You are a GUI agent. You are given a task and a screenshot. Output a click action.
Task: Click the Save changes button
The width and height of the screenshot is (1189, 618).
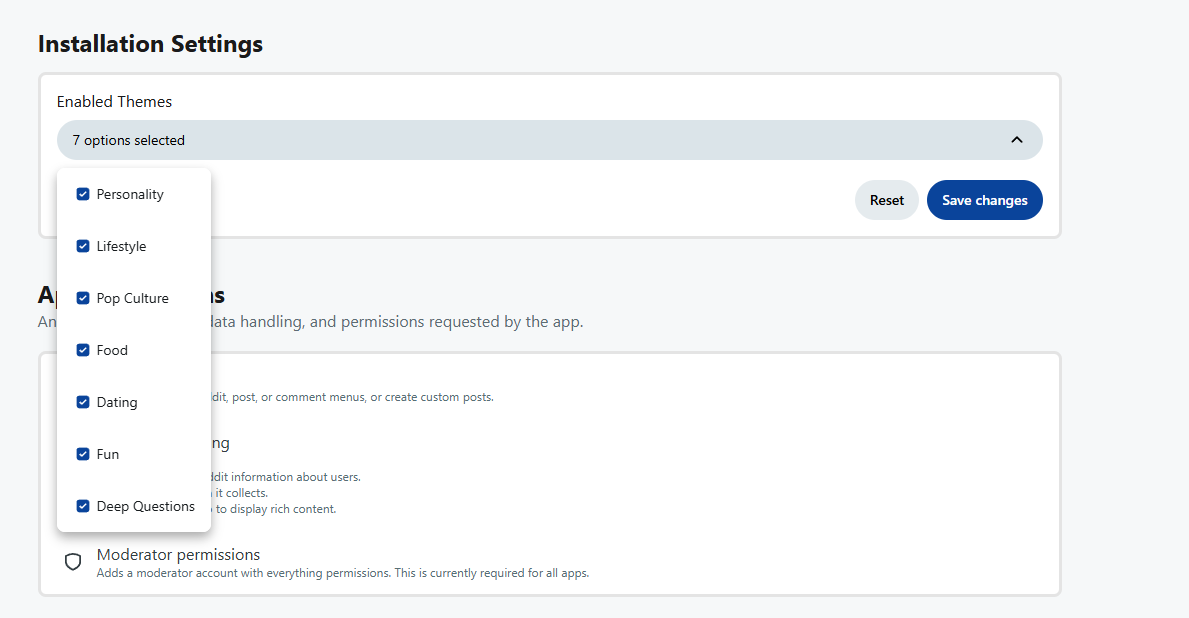click(x=984, y=200)
